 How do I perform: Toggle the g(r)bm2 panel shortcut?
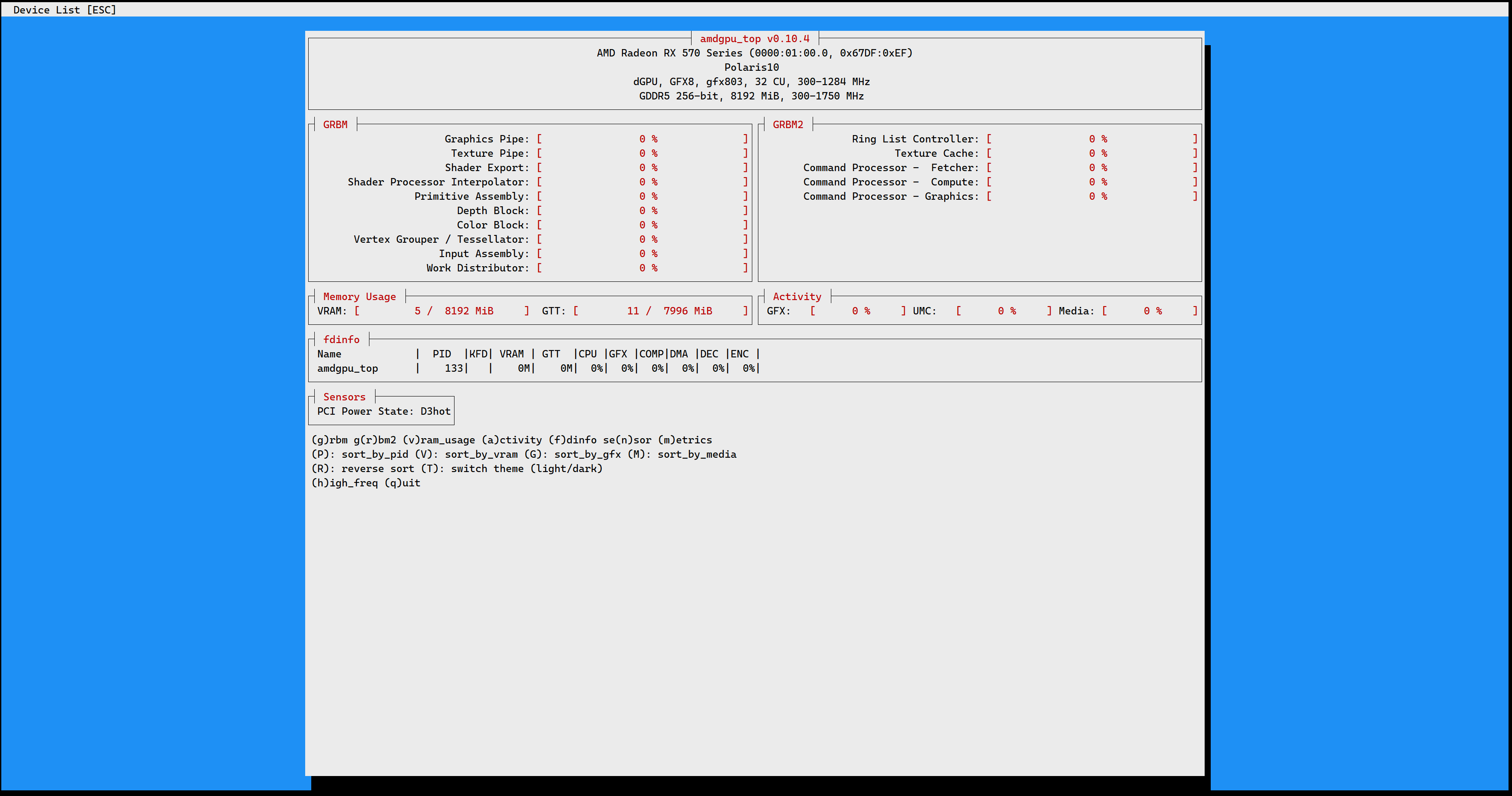point(375,439)
